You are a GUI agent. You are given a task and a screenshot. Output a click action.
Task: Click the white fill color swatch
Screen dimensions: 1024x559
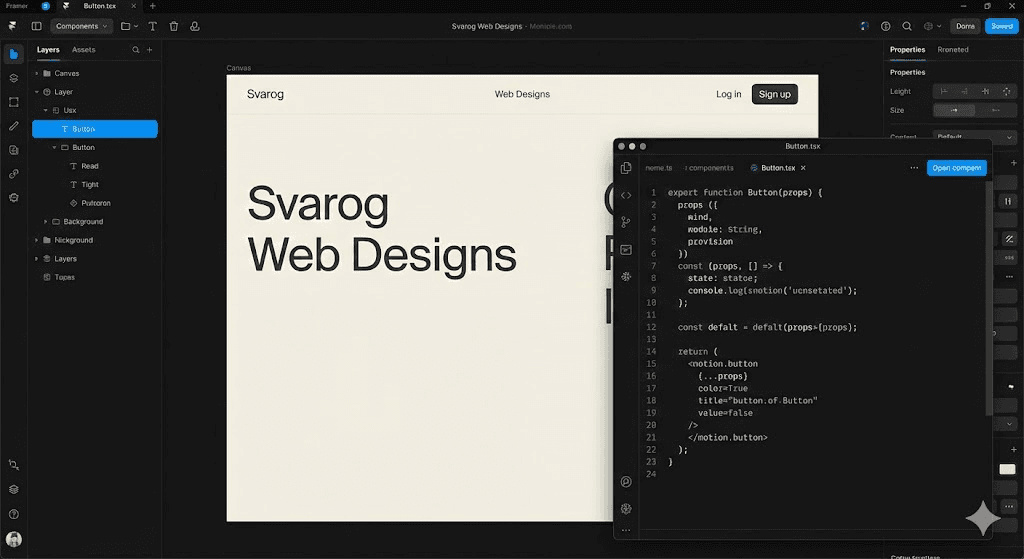coord(1007,469)
